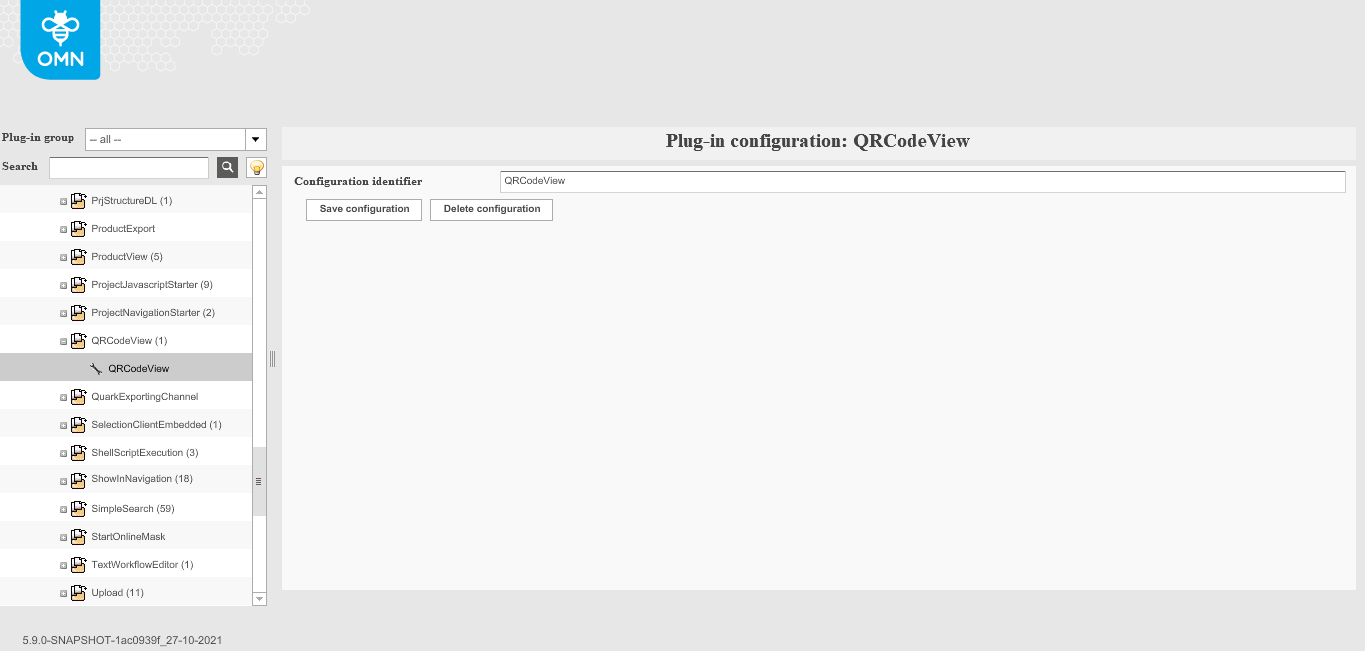Click the plug-in icon beside Upload
1365x651 pixels.
78,592
